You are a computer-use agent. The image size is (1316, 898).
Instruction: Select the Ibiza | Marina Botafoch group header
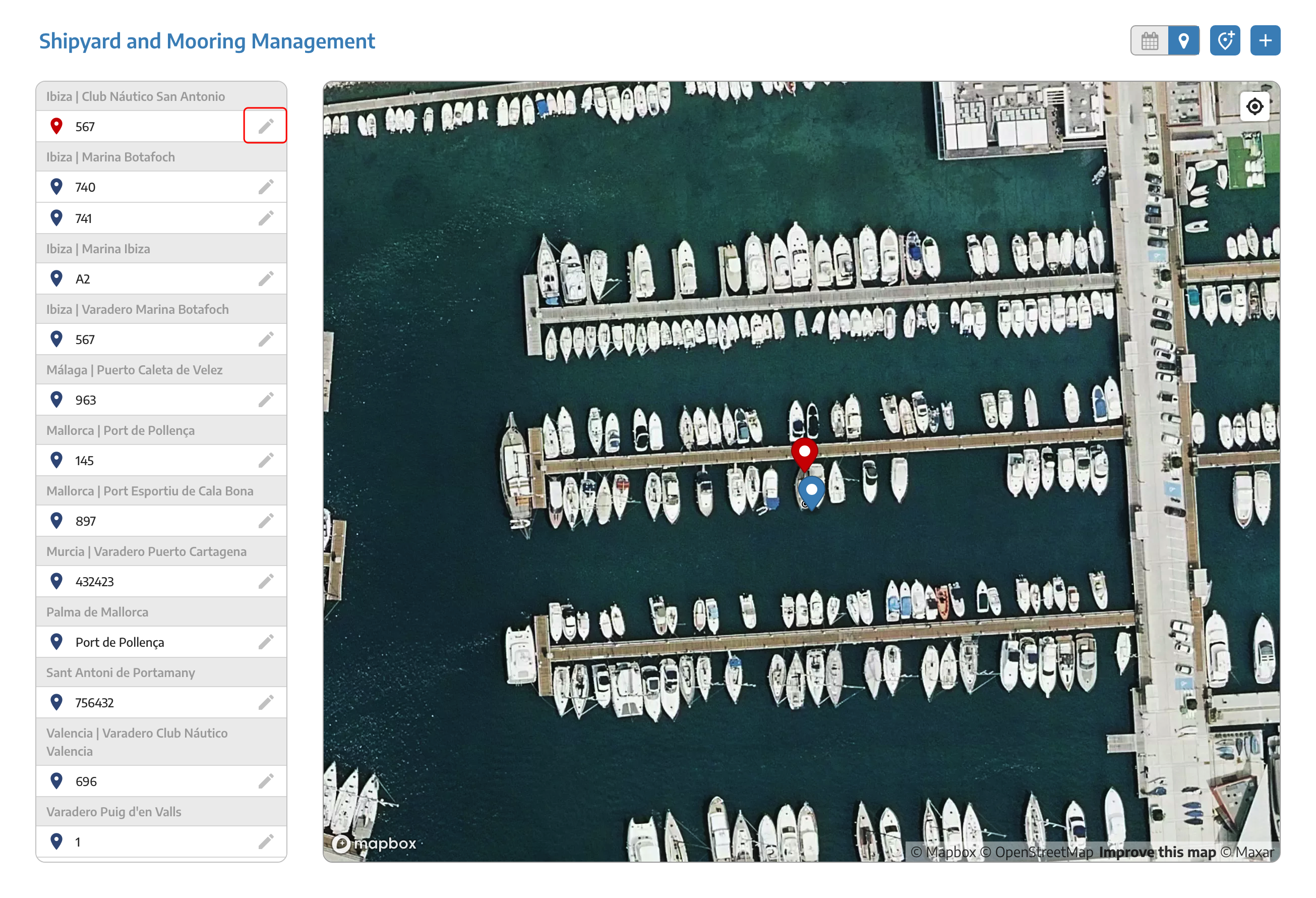[x=161, y=157]
